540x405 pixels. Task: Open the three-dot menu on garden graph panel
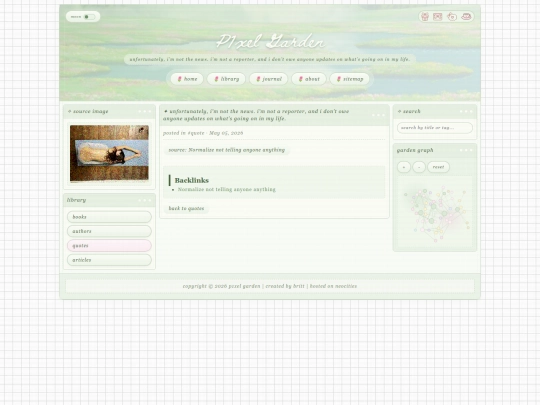pos(466,150)
